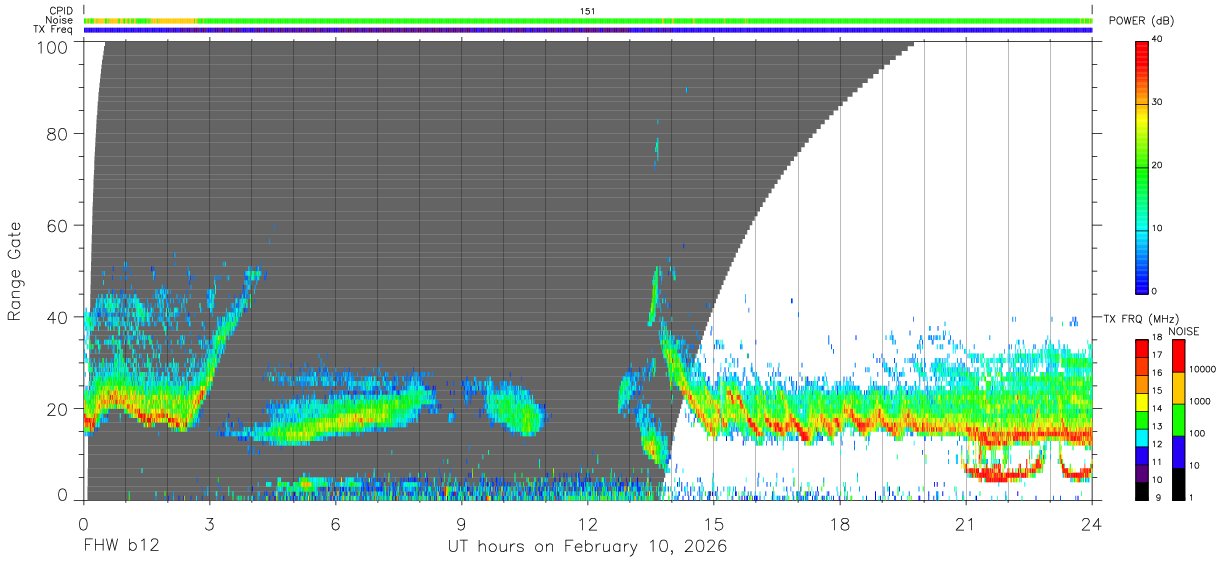The image size is (1228, 567).
Task: Click the Noise strip above the plot
Action: click(588, 20)
